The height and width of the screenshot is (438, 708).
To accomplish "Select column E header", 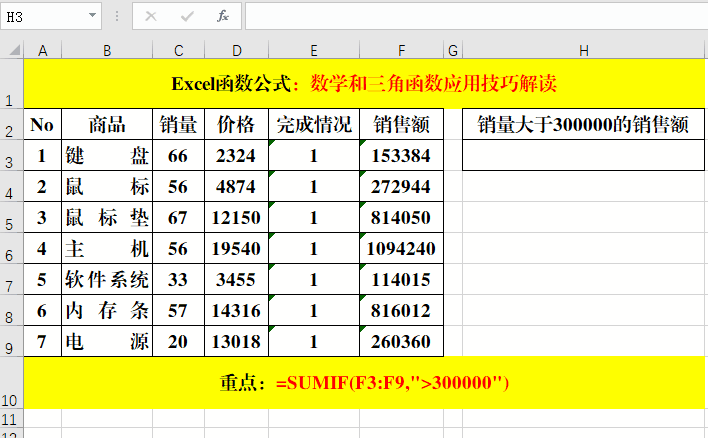I will (314, 50).
